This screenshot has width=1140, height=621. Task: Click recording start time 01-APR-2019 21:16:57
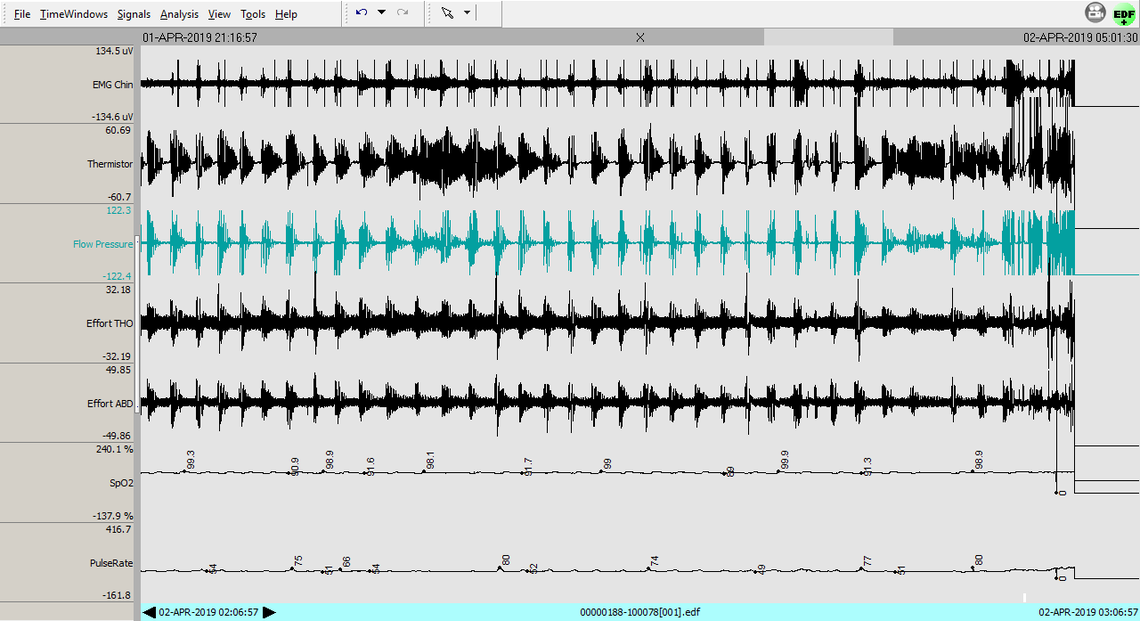coord(200,37)
